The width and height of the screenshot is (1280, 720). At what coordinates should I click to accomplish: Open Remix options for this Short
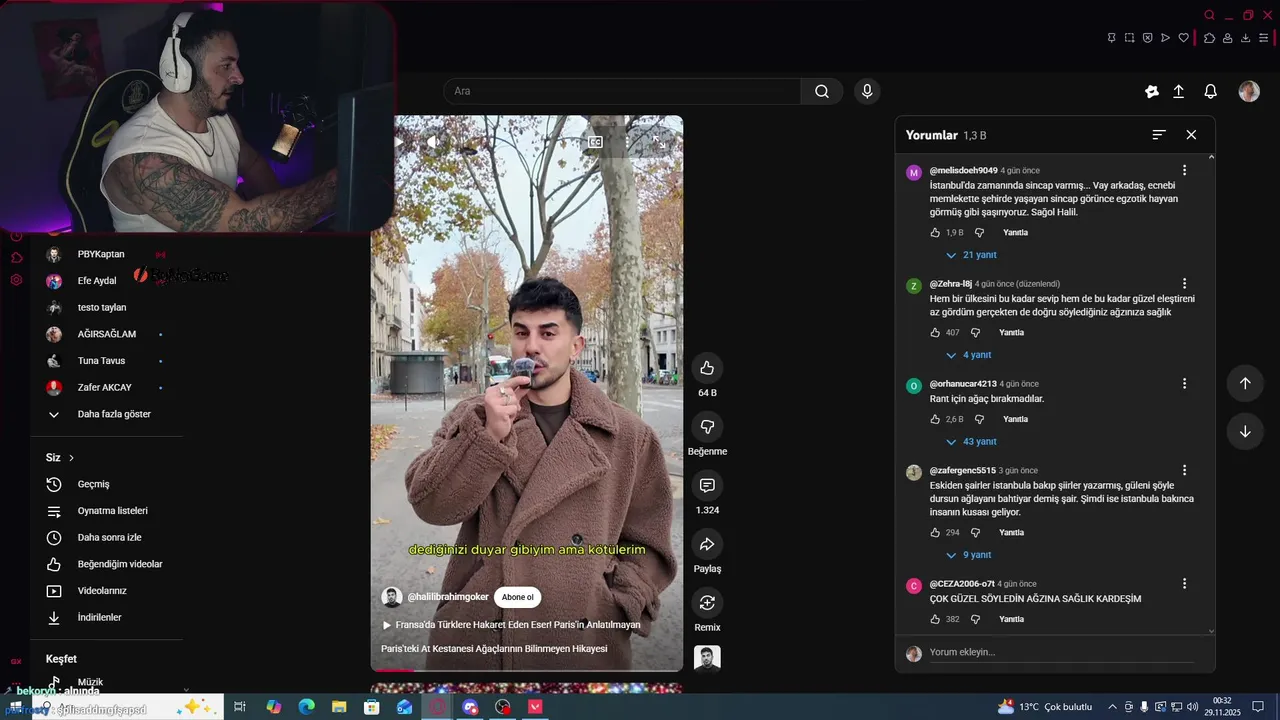click(x=707, y=602)
